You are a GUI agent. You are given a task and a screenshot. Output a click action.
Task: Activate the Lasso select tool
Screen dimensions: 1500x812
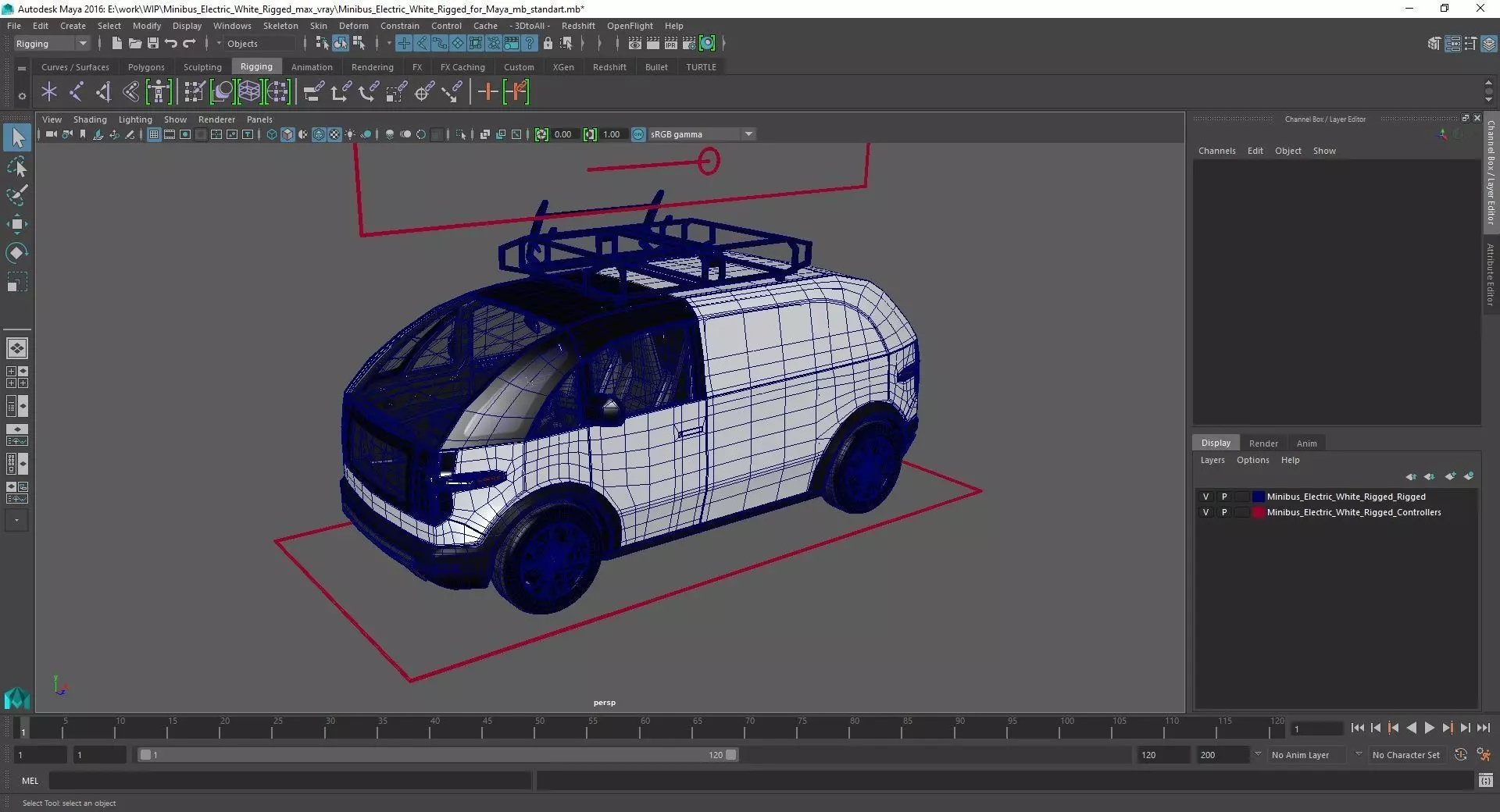coord(17,166)
